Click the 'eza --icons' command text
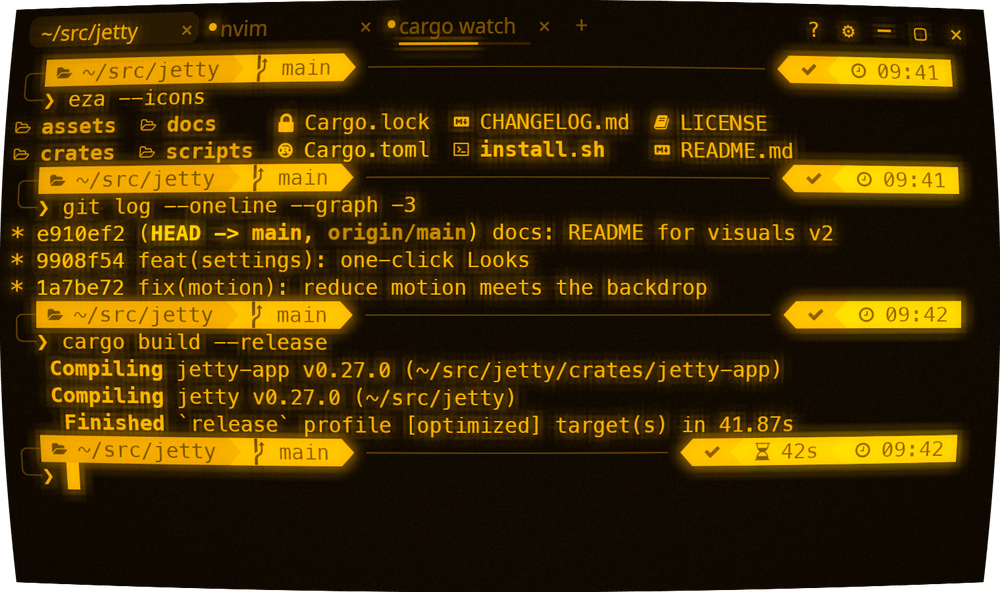Image resolution: width=1000 pixels, height=592 pixels. click(x=136, y=98)
